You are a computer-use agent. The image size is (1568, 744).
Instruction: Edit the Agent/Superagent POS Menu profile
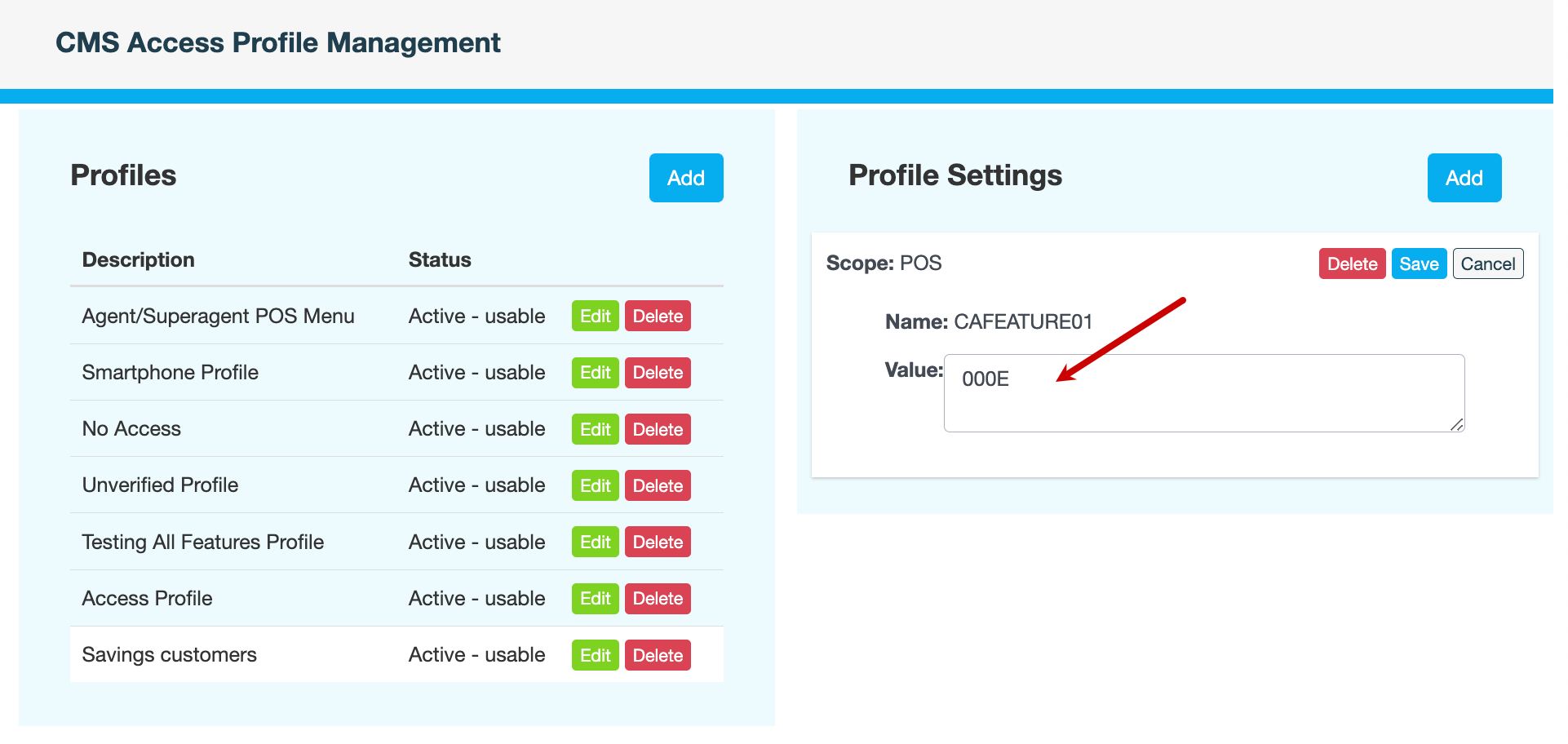pyautogui.click(x=595, y=317)
